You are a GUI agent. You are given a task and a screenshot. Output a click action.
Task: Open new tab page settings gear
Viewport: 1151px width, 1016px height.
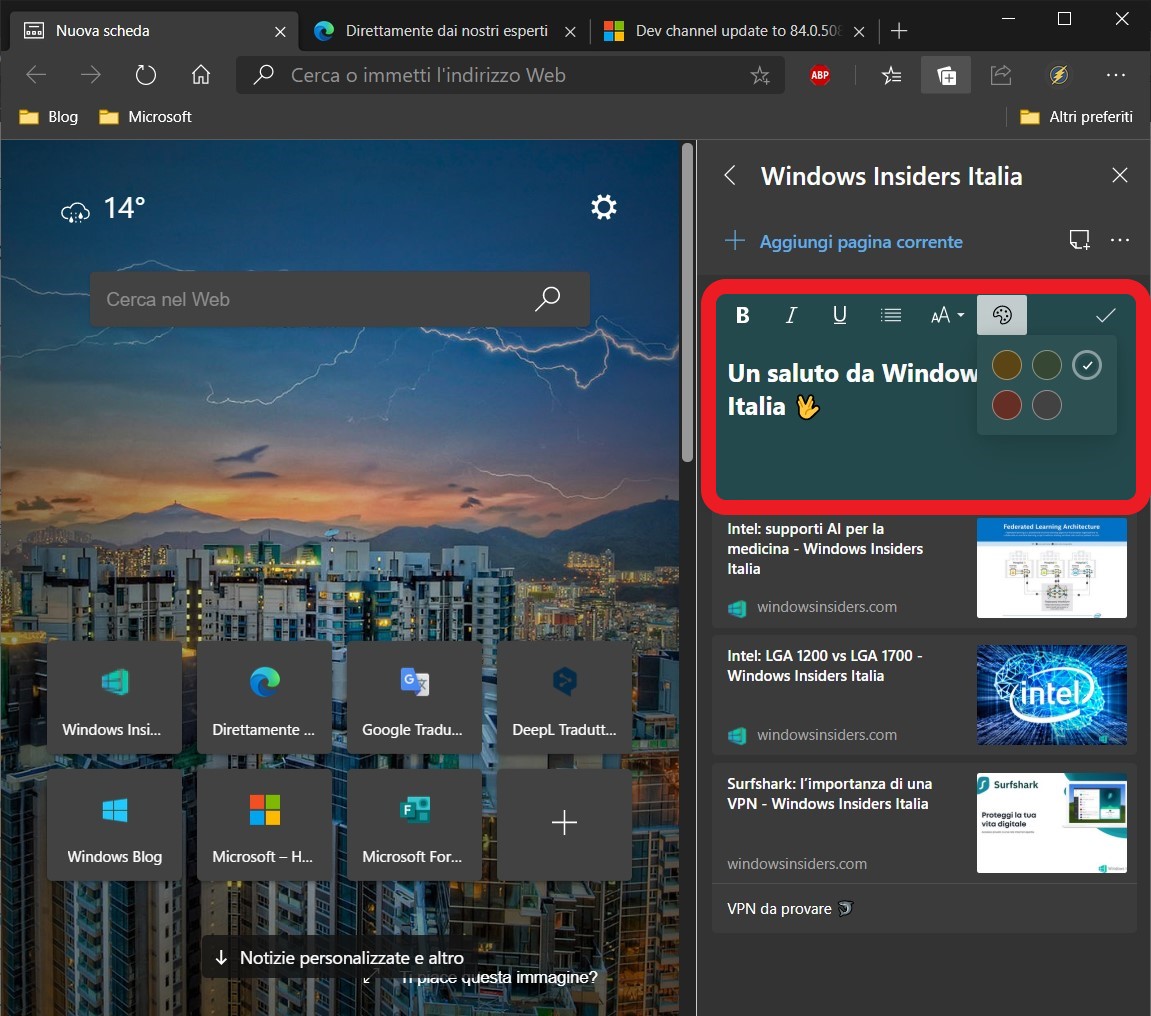tap(603, 207)
